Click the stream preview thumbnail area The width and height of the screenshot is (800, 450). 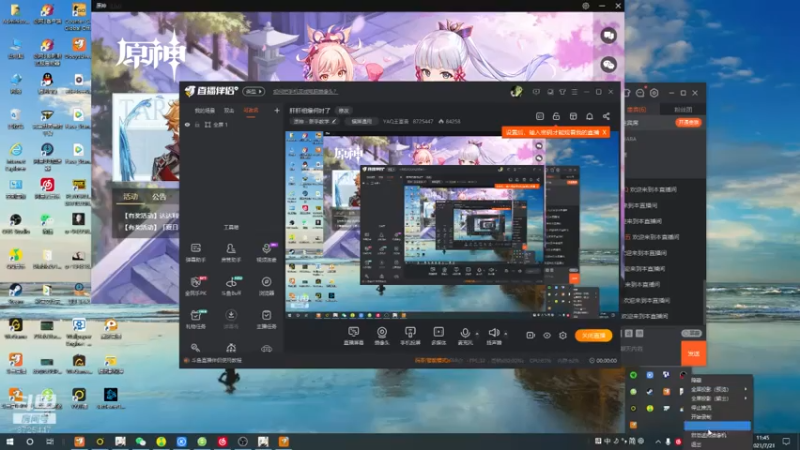click(452, 227)
